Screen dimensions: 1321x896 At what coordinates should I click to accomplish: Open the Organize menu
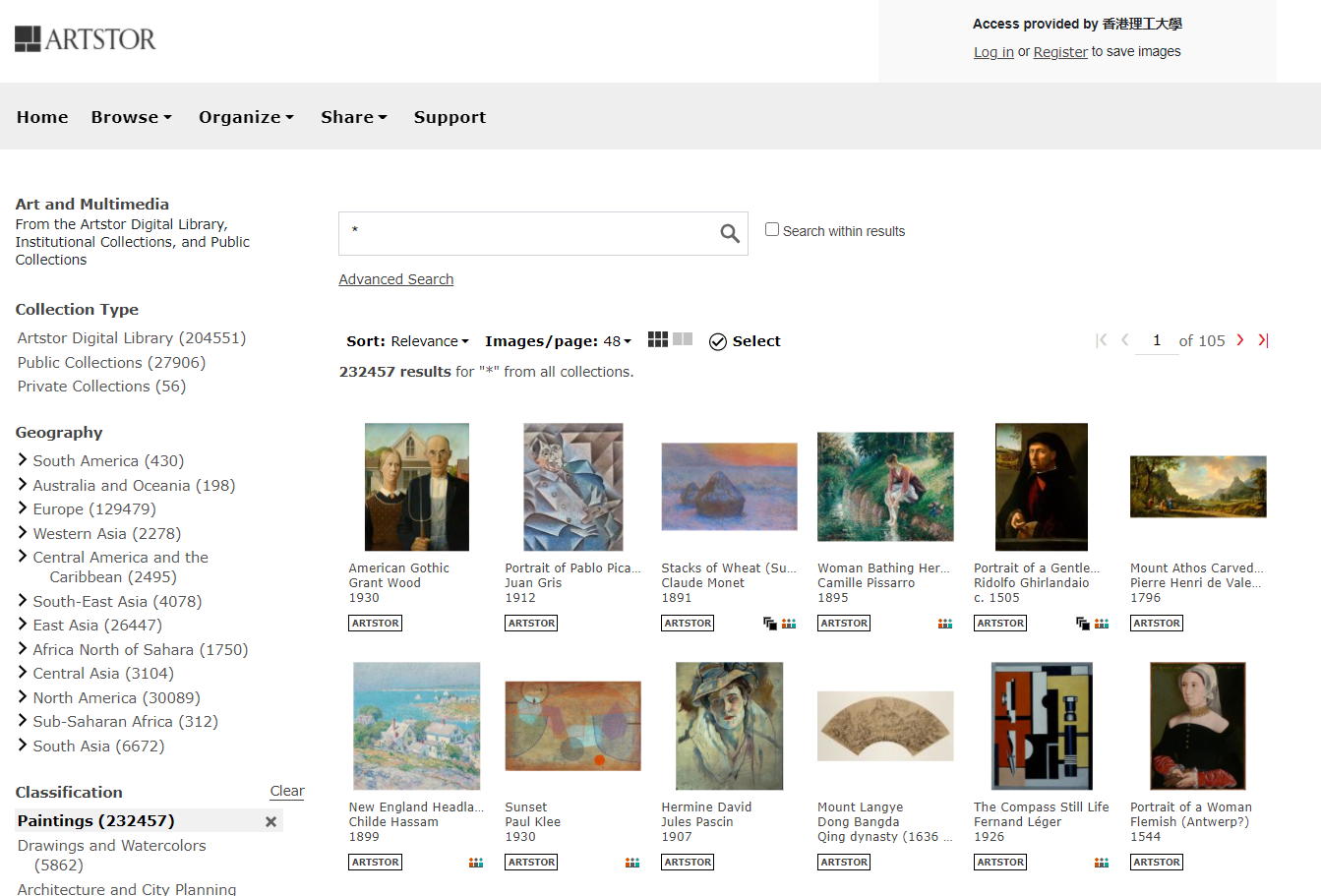pyautogui.click(x=246, y=117)
